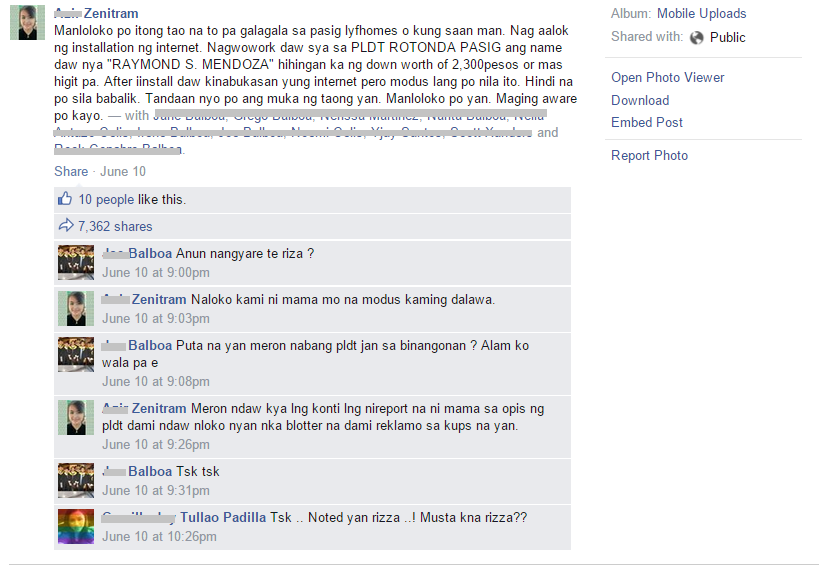Download the photo

[640, 100]
